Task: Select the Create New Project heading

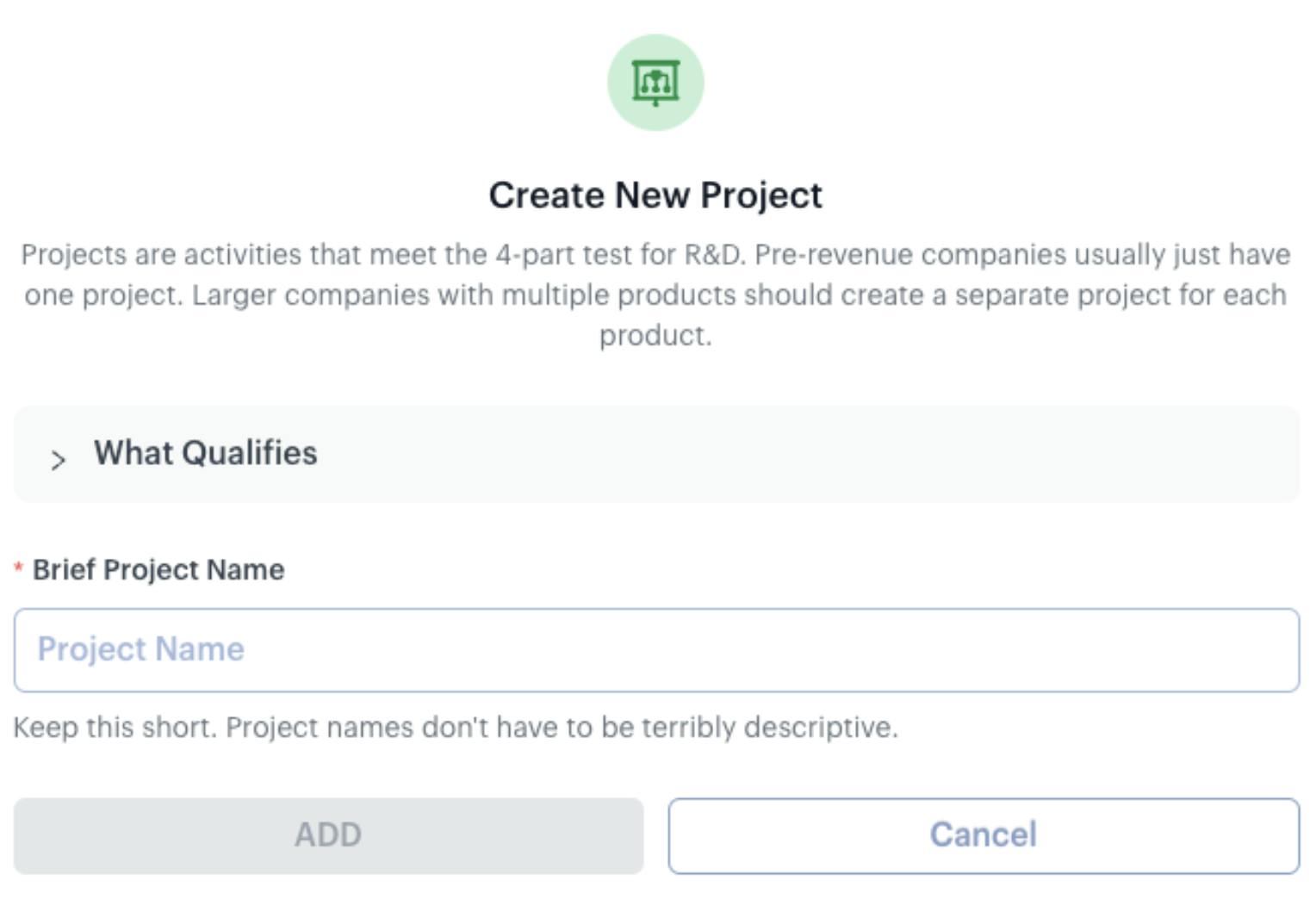Action: tap(656, 195)
